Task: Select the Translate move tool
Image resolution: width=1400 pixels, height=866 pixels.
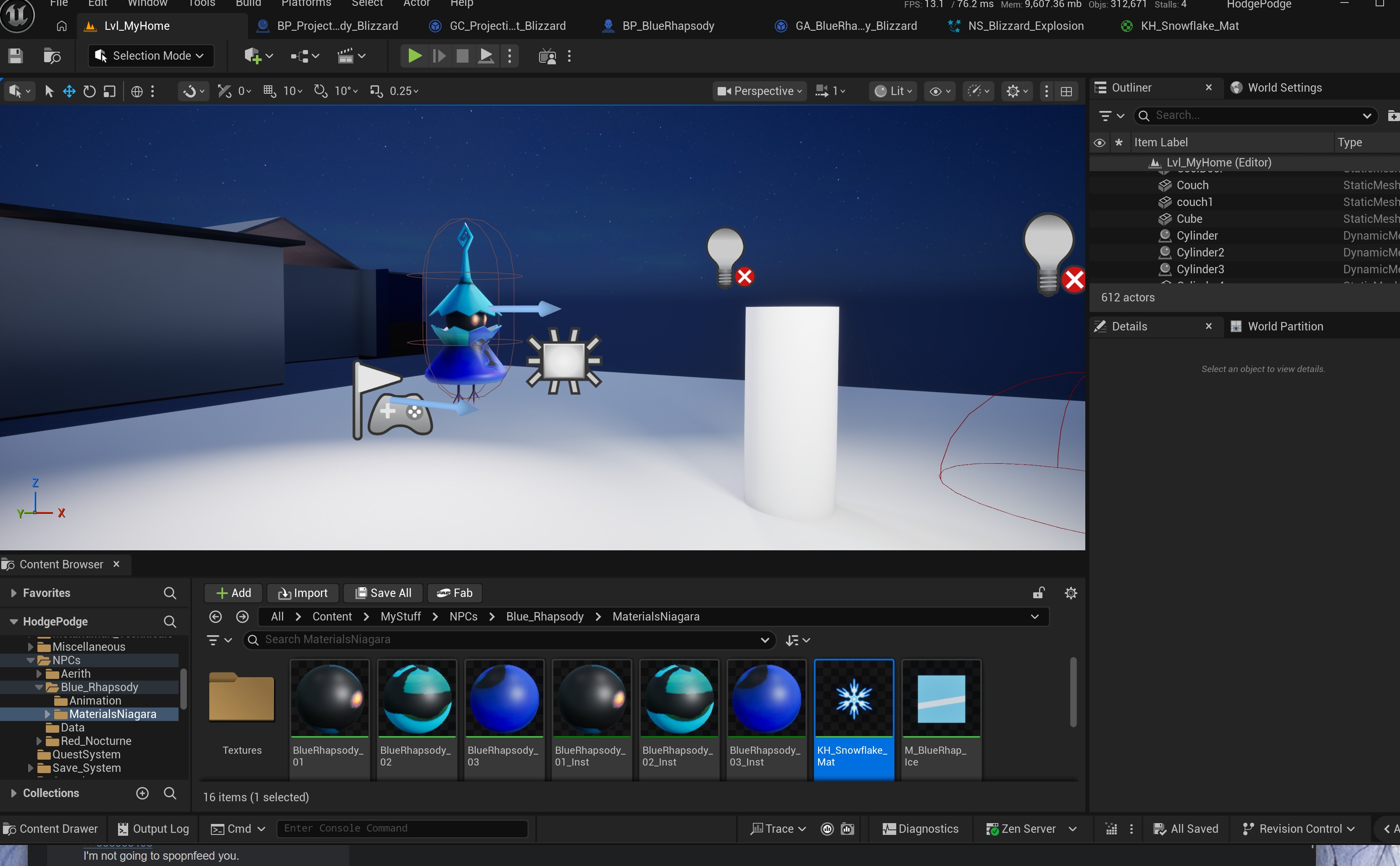Action: 69,91
